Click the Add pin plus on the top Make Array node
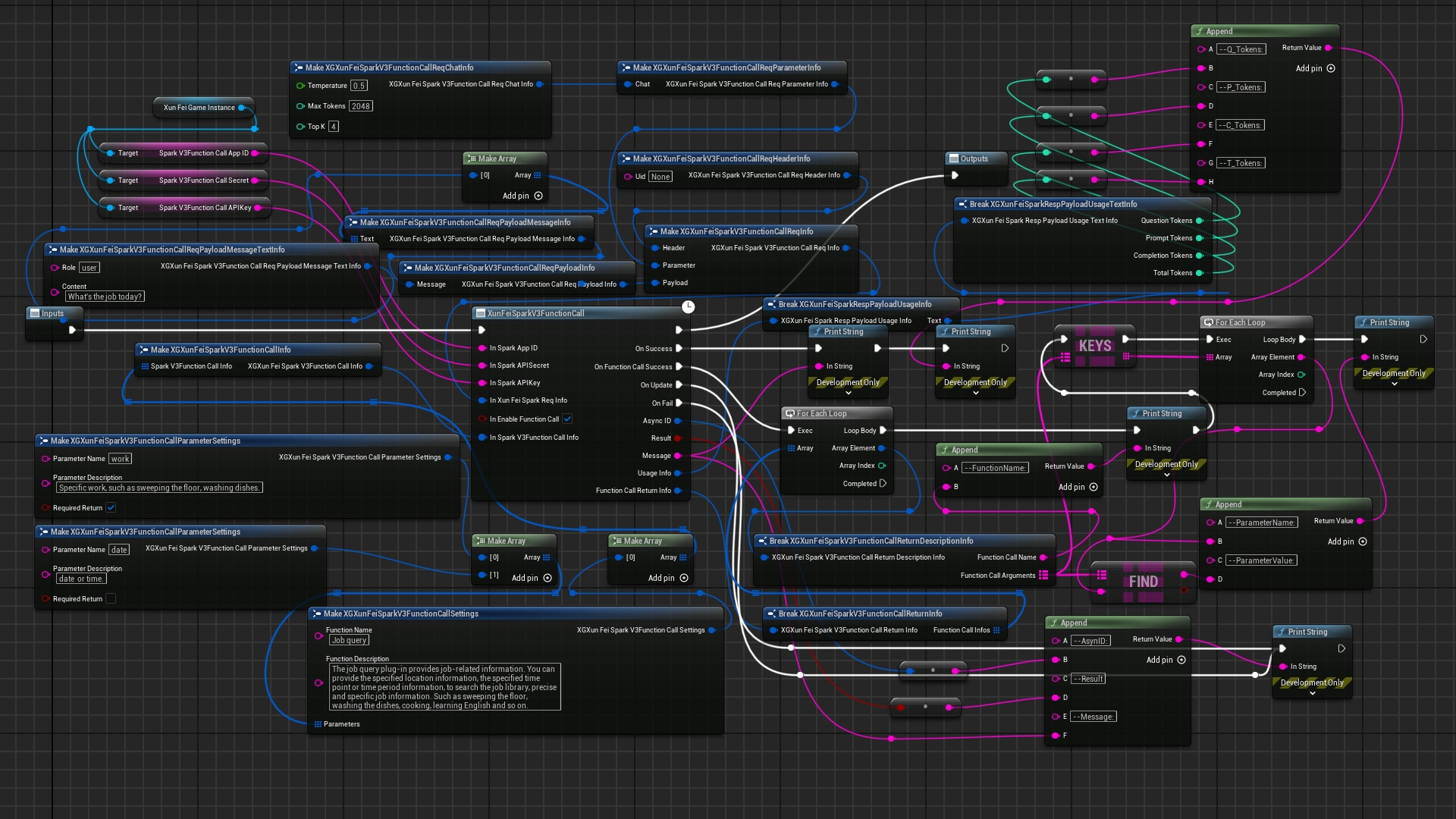The image size is (1456, 819). point(538,196)
